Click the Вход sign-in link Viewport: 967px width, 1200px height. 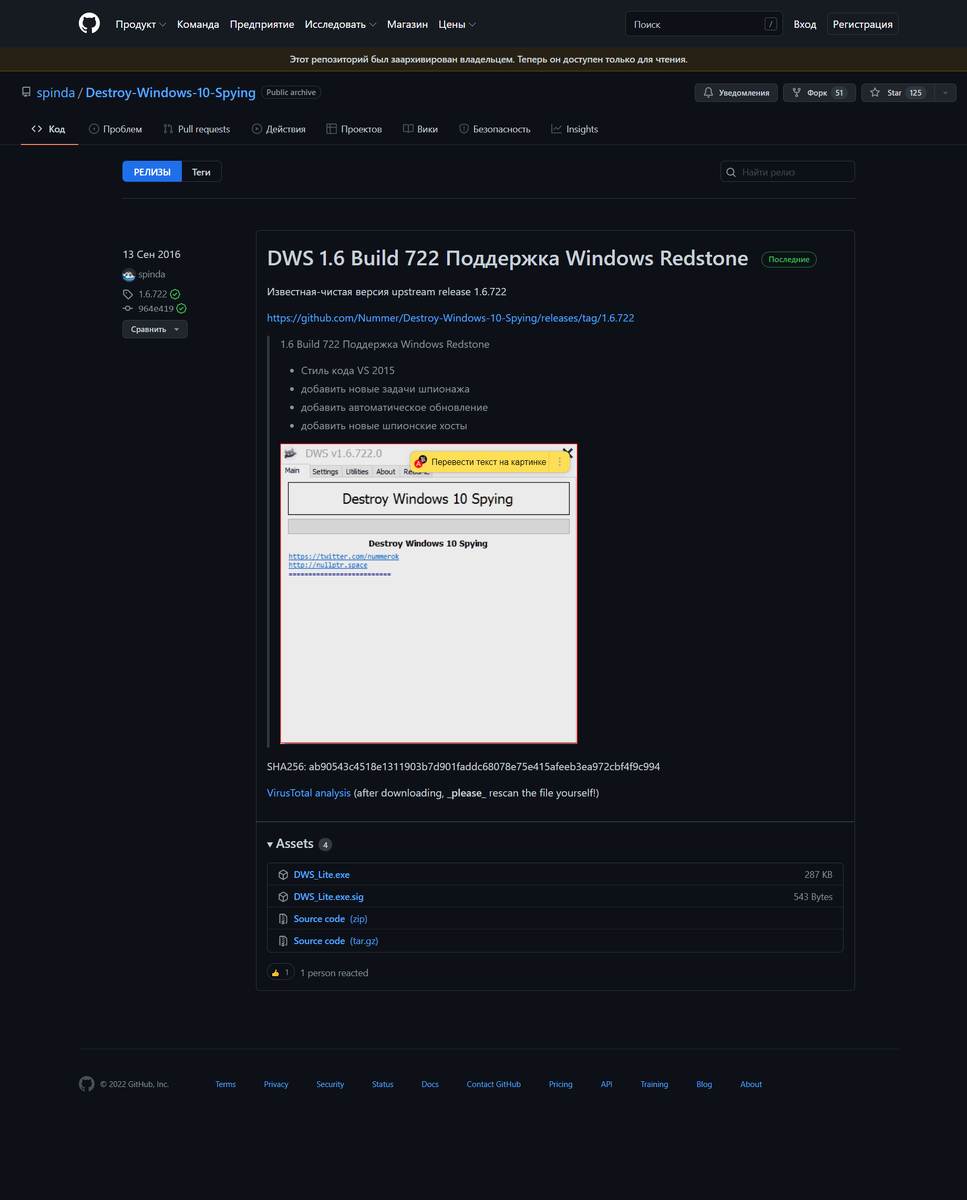pyautogui.click(x=805, y=24)
